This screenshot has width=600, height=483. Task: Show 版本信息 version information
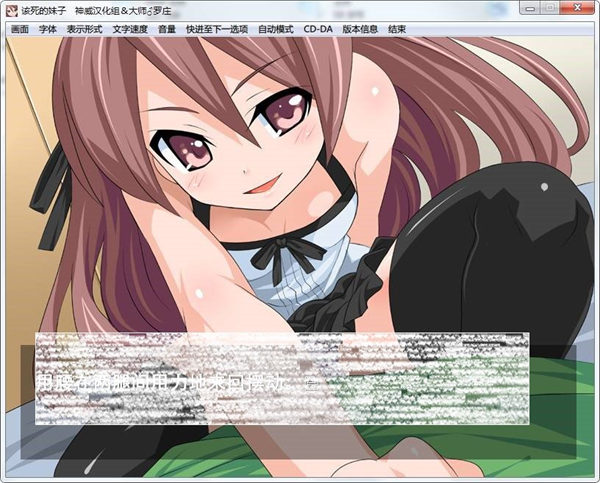360,29
